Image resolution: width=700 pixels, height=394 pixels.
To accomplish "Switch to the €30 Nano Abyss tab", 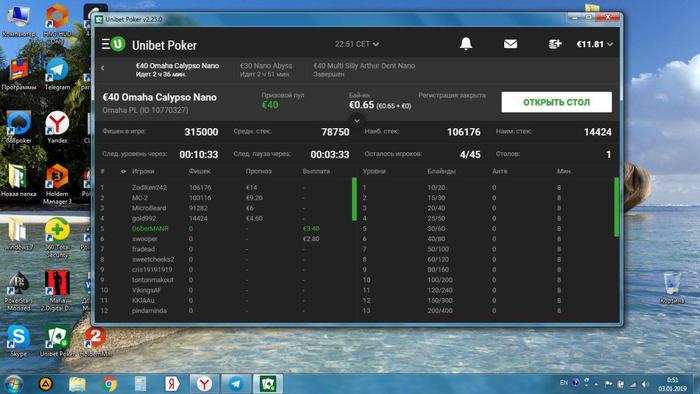I will [266, 70].
